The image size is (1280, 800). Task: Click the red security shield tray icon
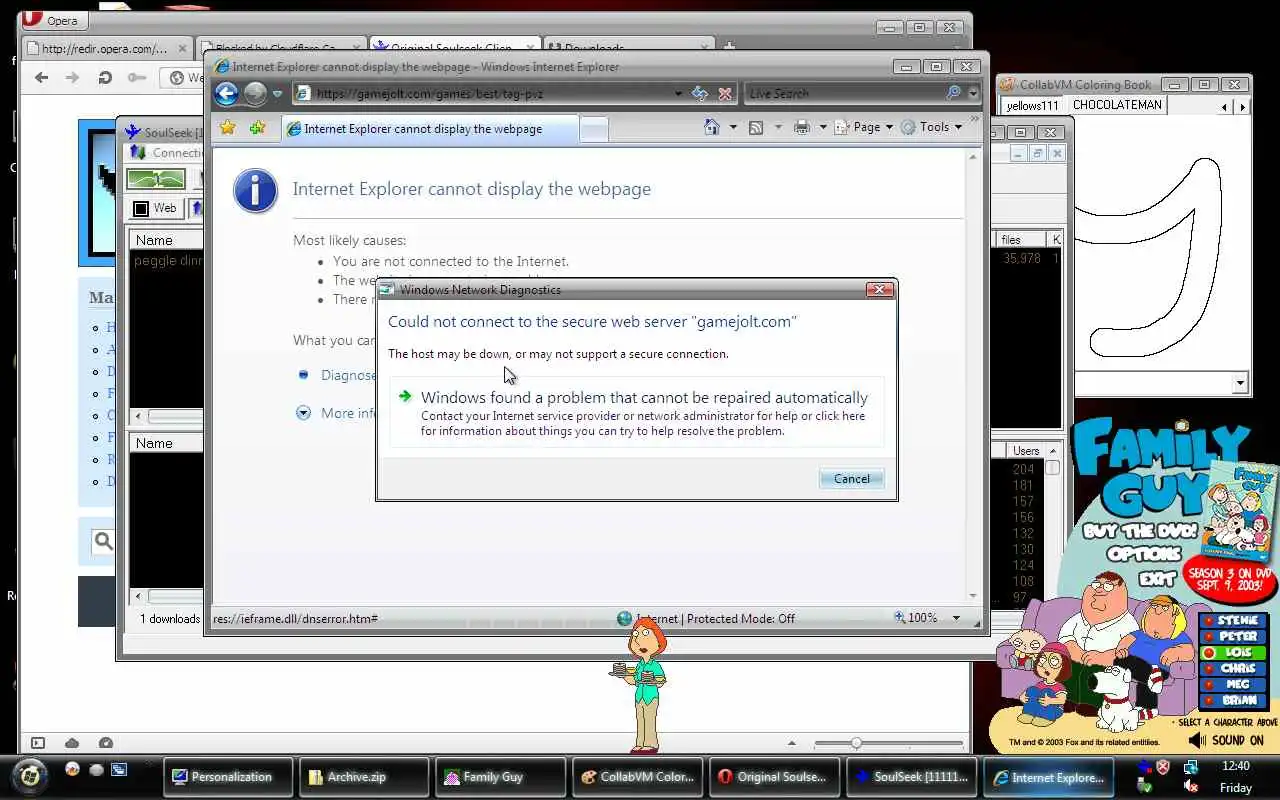[x=1163, y=767]
